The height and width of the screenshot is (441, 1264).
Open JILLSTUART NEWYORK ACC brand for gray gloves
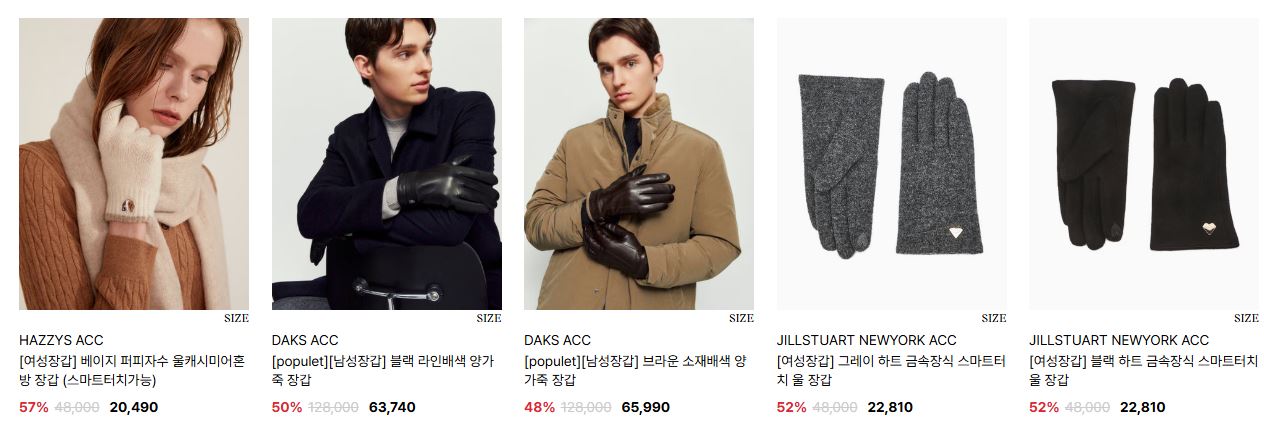pos(866,340)
